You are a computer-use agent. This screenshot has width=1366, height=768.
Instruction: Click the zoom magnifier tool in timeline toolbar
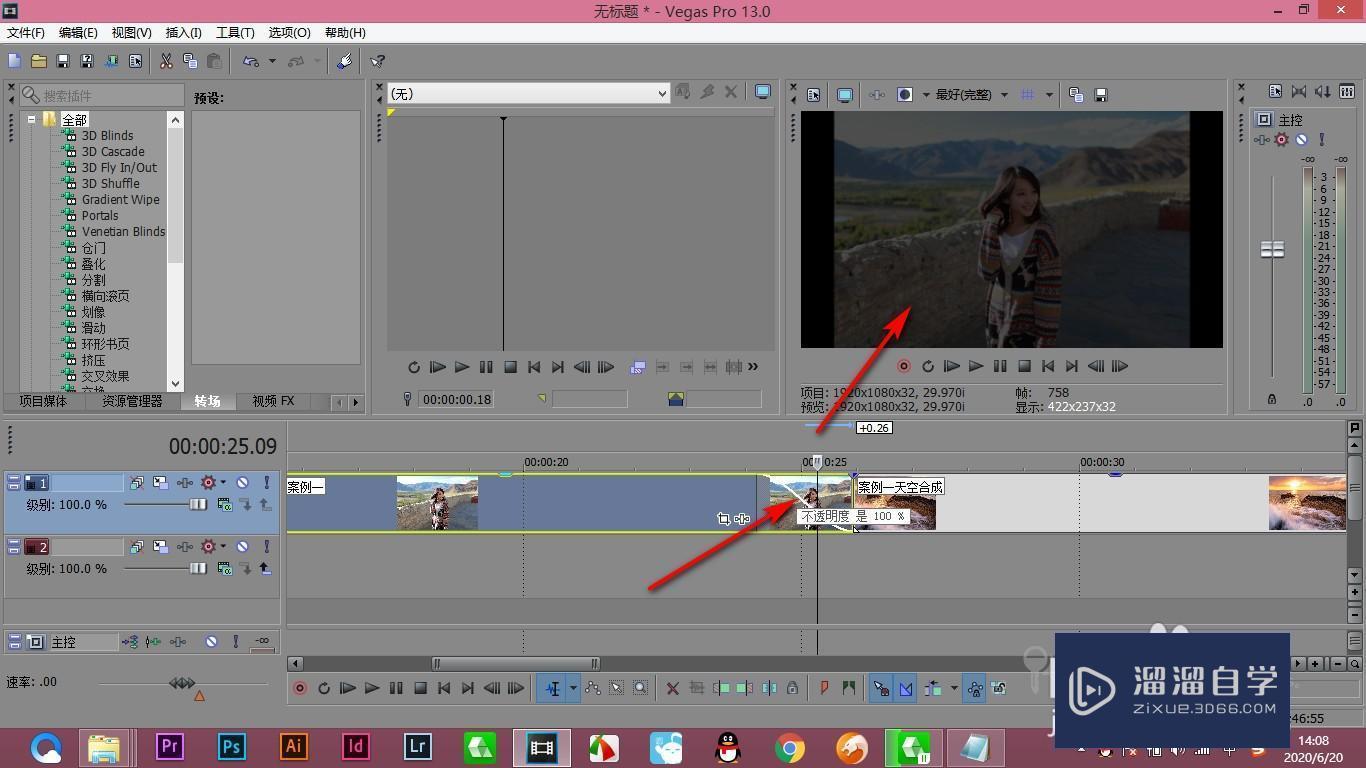641,688
